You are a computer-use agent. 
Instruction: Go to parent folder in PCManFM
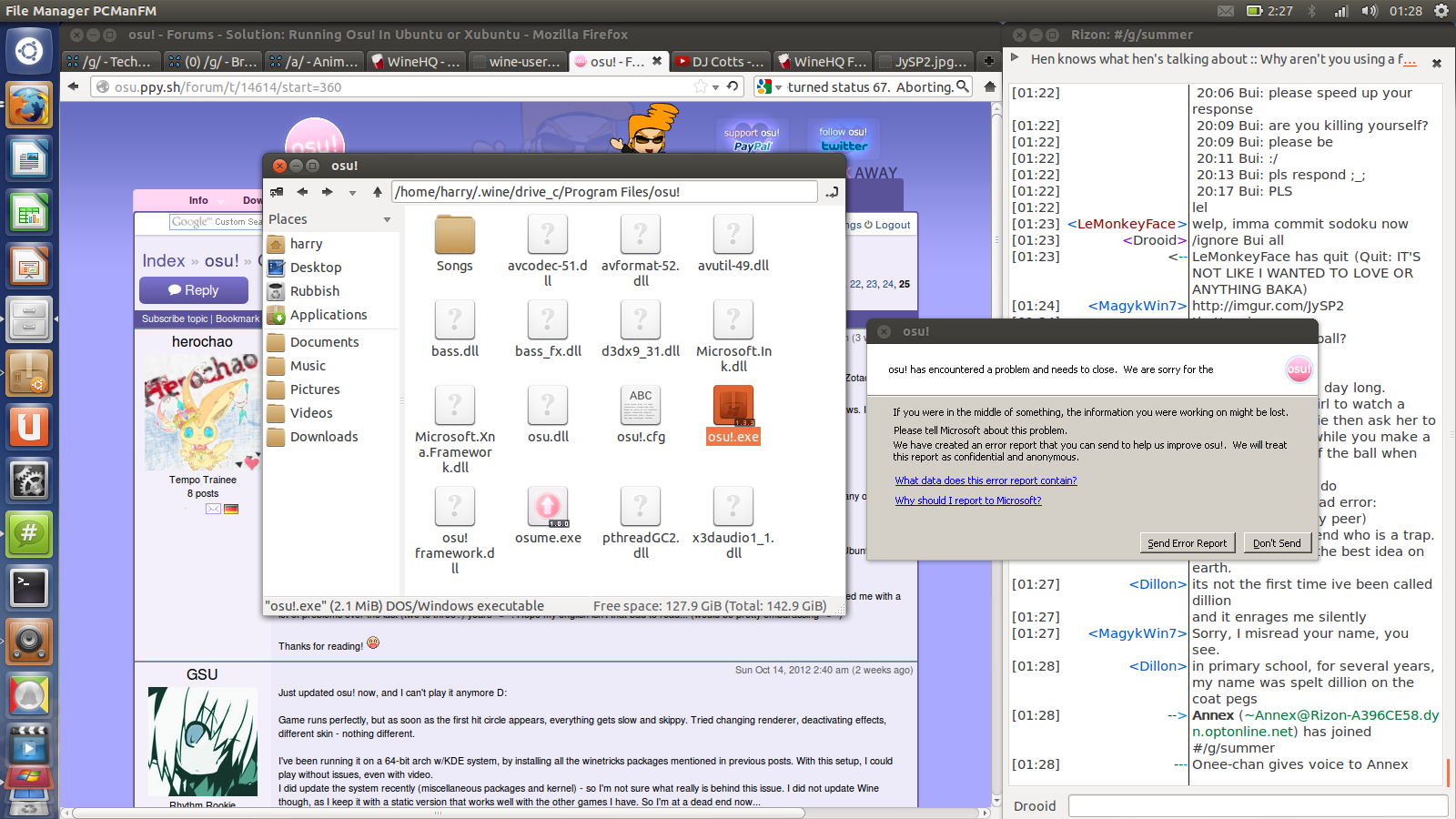[x=377, y=192]
